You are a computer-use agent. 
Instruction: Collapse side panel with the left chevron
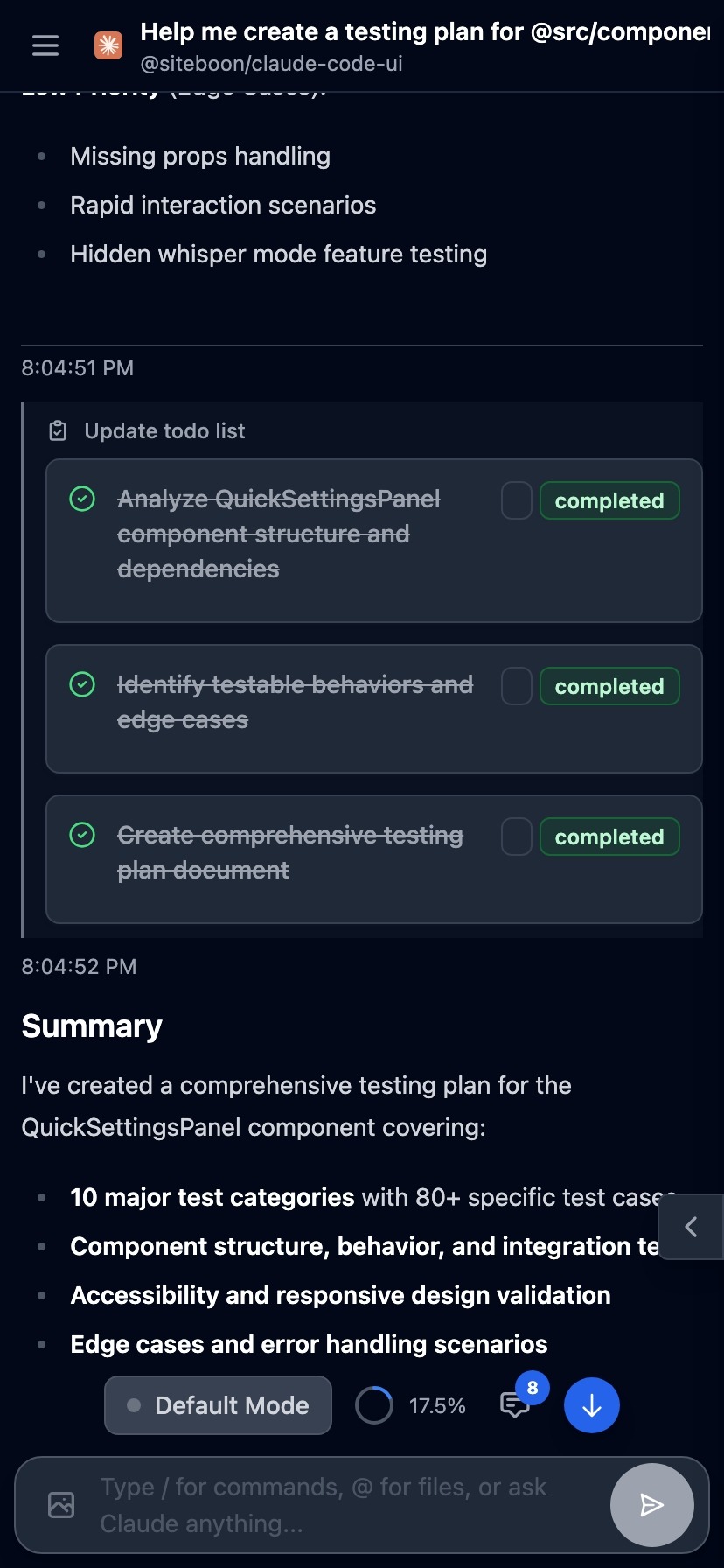(x=691, y=1227)
